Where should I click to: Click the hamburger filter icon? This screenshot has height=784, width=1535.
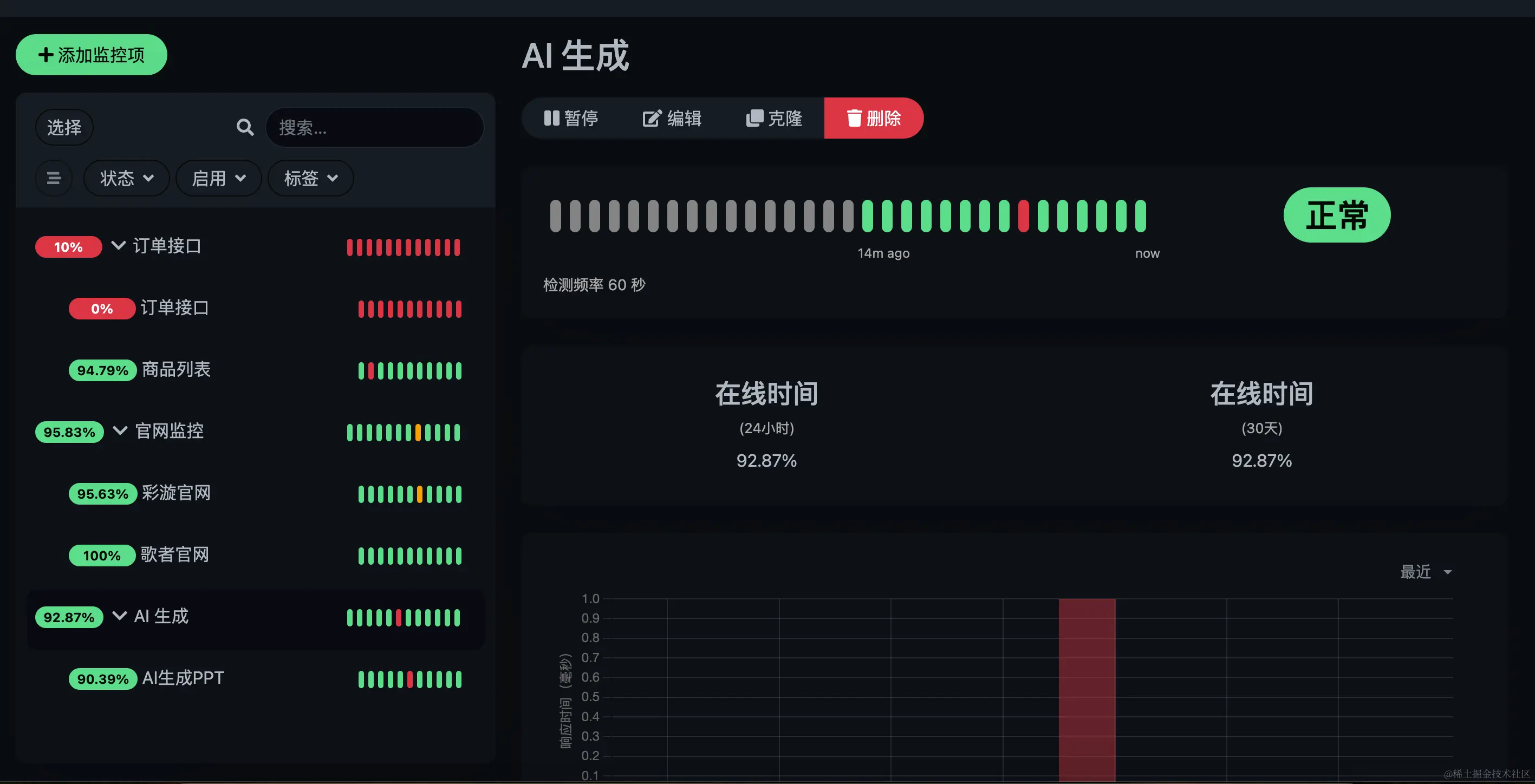pyautogui.click(x=54, y=178)
